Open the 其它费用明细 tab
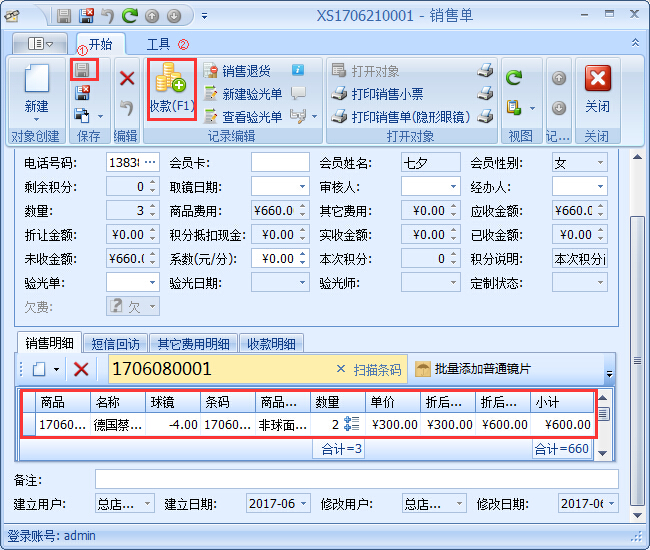The height and width of the screenshot is (550, 650). (x=193, y=344)
